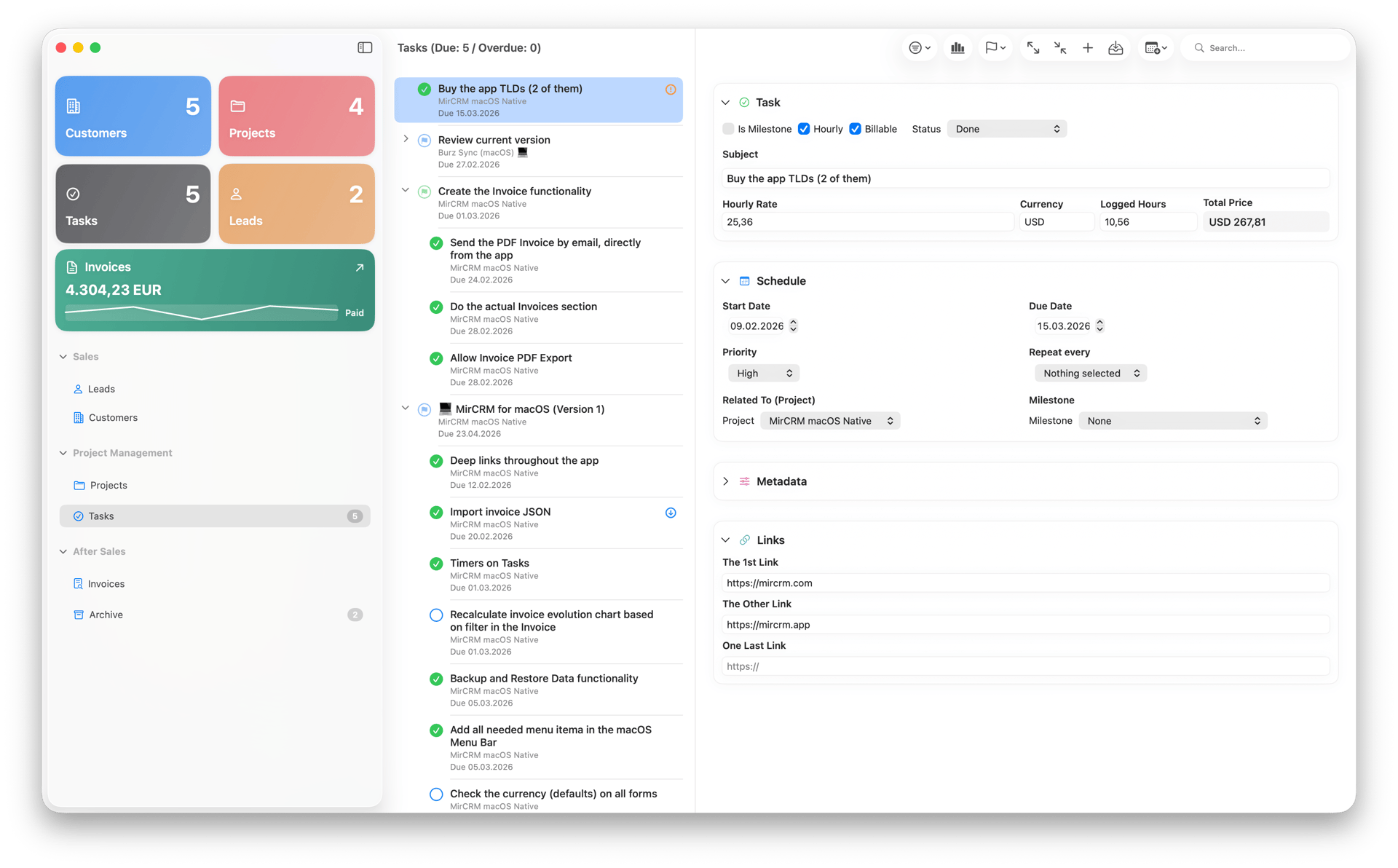Collapse all tasks using the collapse arrows icon
1398x868 pixels.
click(x=1059, y=47)
